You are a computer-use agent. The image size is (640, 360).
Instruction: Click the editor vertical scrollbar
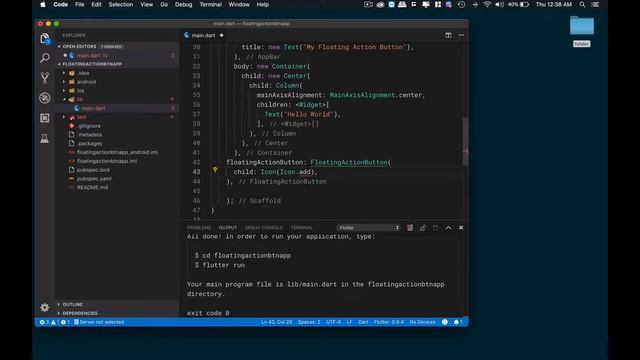[465, 141]
